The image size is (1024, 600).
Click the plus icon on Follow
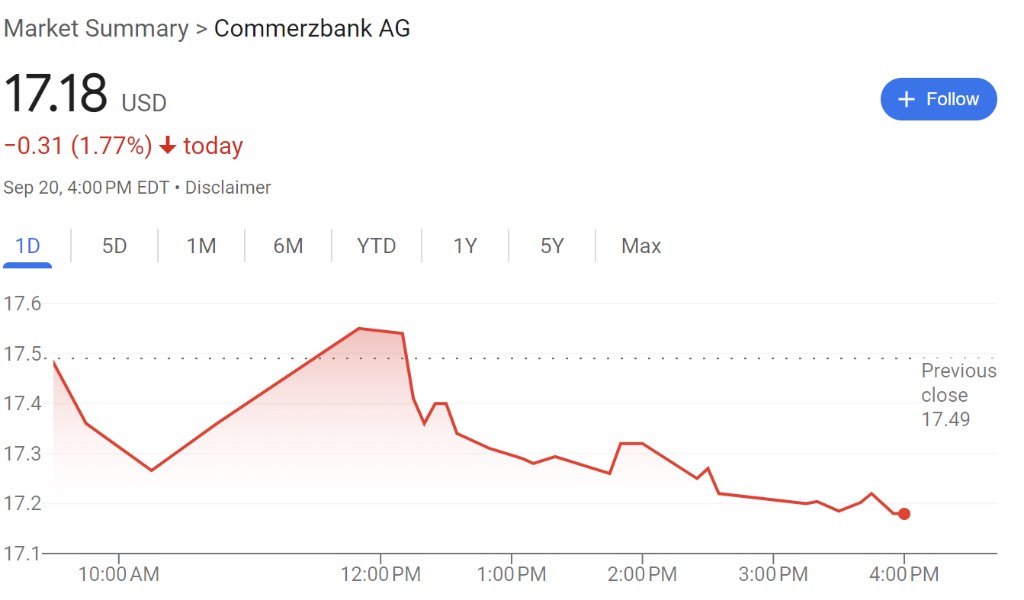point(907,99)
